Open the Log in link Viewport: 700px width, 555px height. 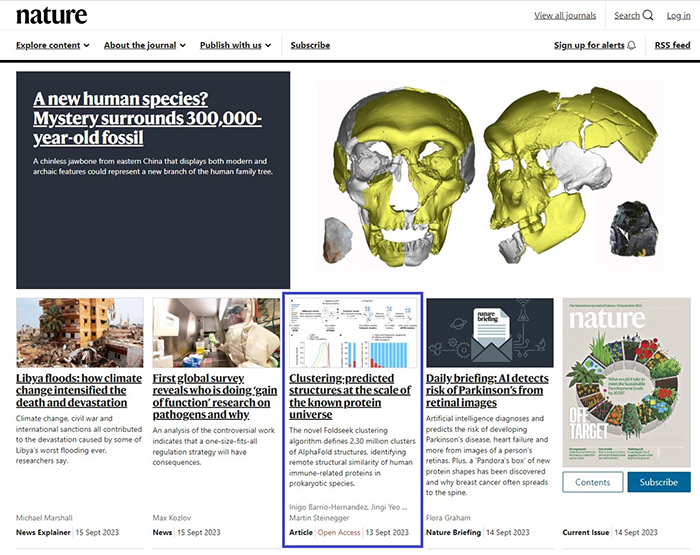(678, 16)
